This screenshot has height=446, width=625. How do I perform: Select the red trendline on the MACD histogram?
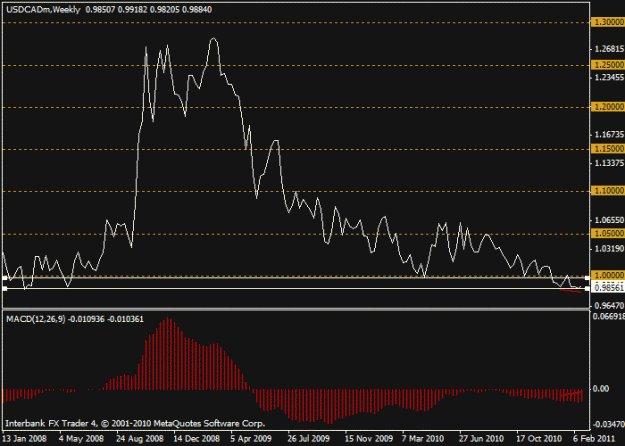click(x=571, y=393)
